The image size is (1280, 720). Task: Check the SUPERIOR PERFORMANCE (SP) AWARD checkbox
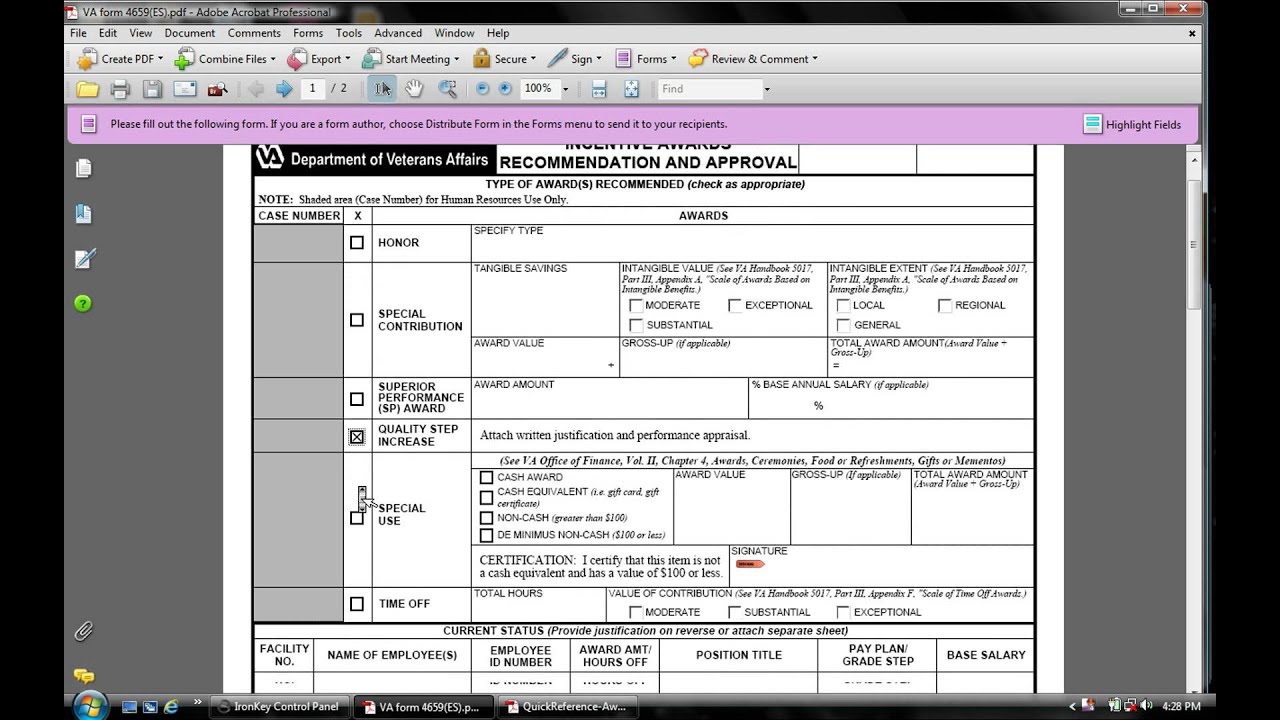point(357,399)
